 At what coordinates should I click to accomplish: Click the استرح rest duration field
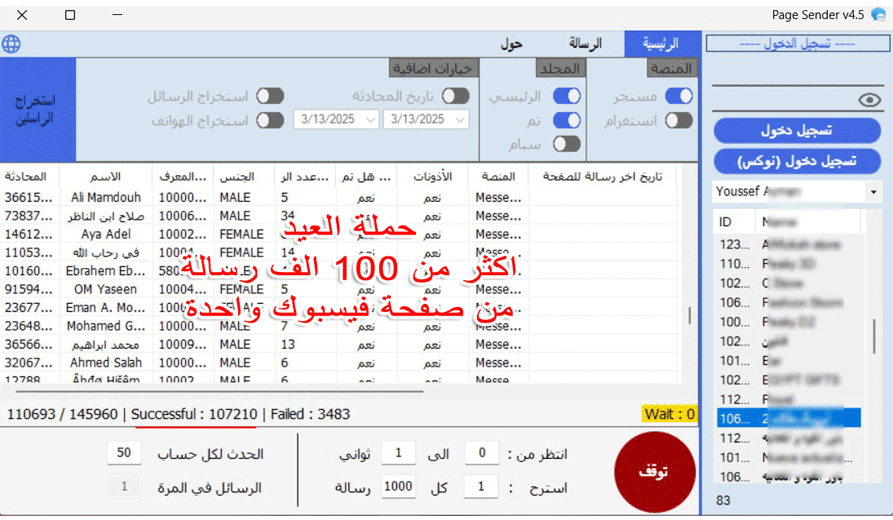click(x=482, y=487)
